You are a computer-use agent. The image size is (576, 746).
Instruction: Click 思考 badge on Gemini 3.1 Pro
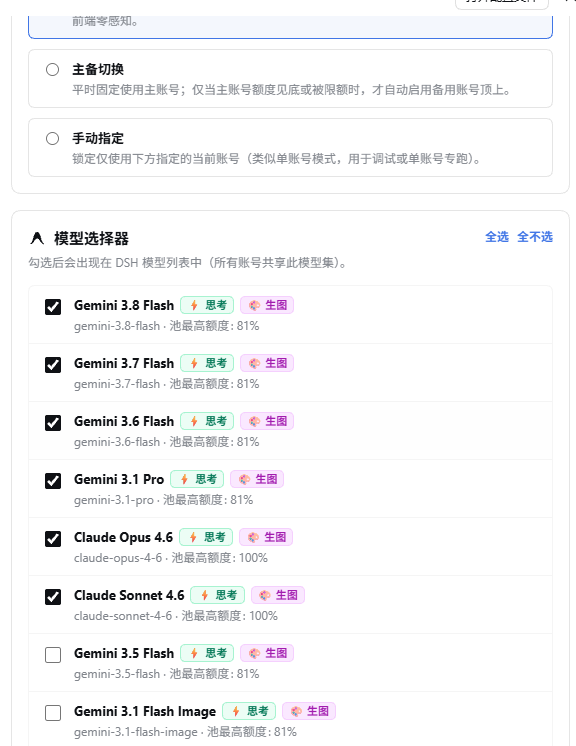click(x=197, y=479)
